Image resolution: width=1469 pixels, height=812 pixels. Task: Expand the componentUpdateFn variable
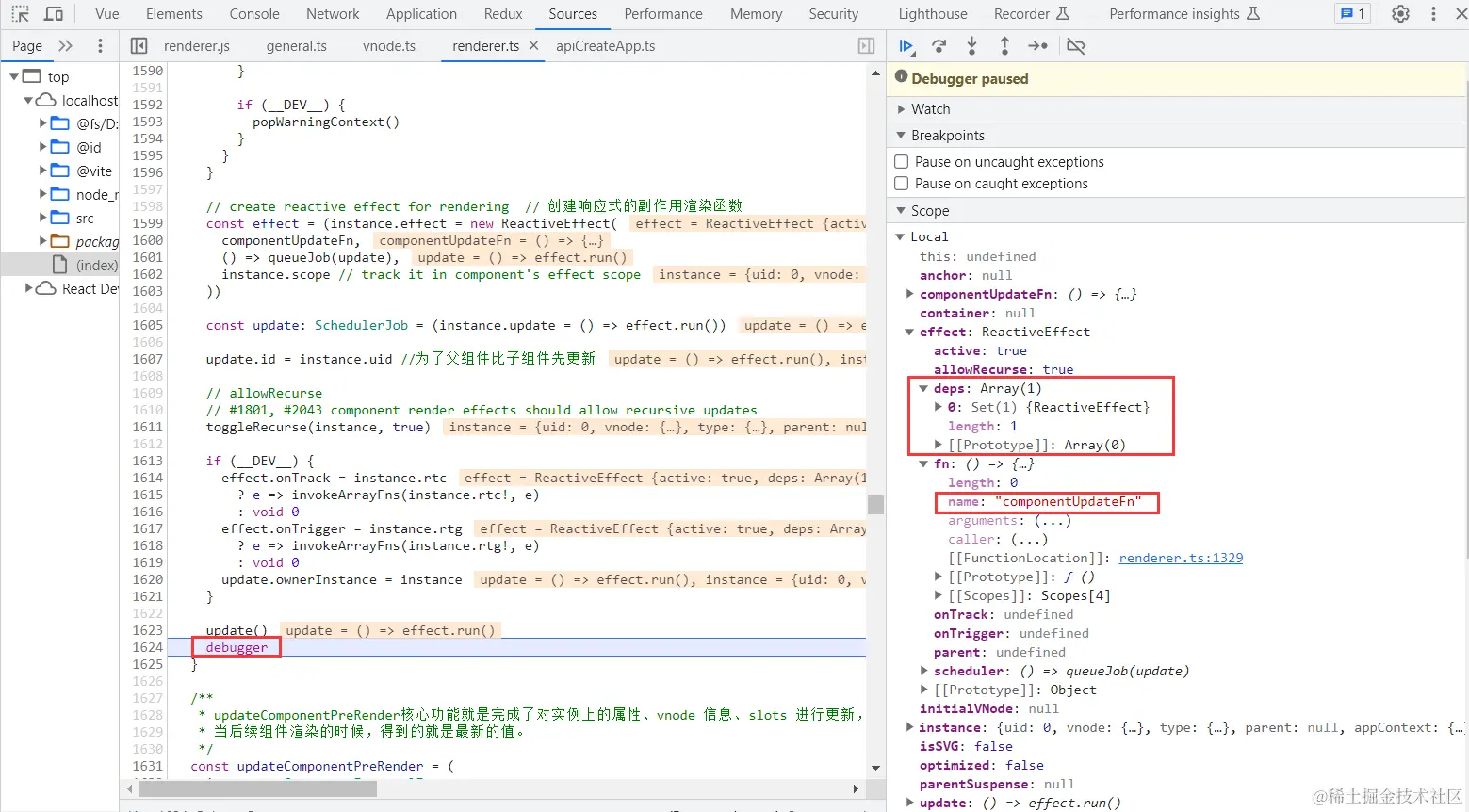tap(910, 294)
